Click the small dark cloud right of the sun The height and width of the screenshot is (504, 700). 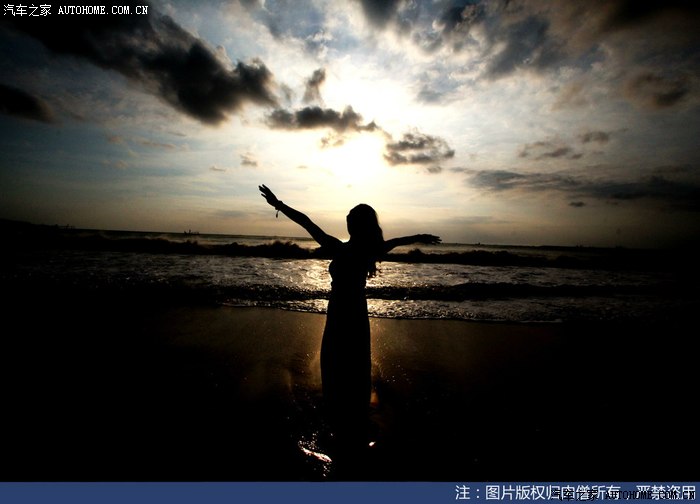tap(418, 150)
